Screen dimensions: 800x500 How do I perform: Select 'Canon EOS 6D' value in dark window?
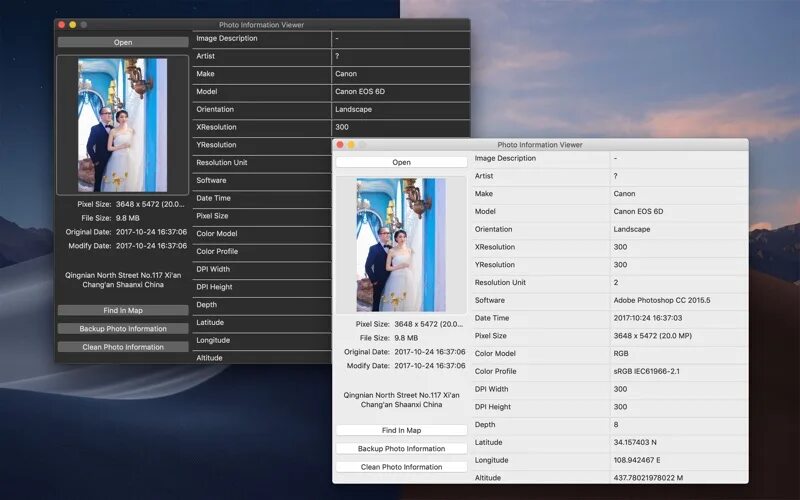click(360, 91)
